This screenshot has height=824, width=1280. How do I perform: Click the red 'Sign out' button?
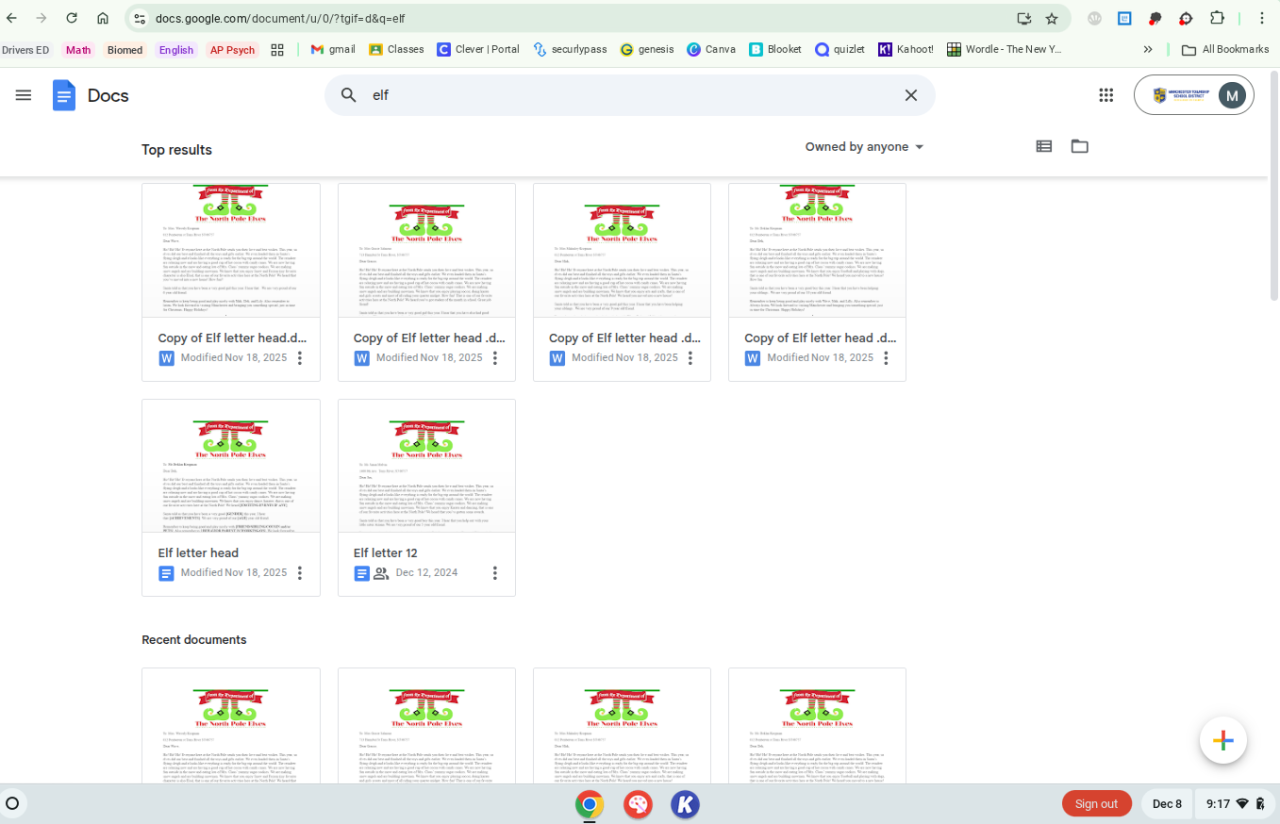click(x=1096, y=804)
